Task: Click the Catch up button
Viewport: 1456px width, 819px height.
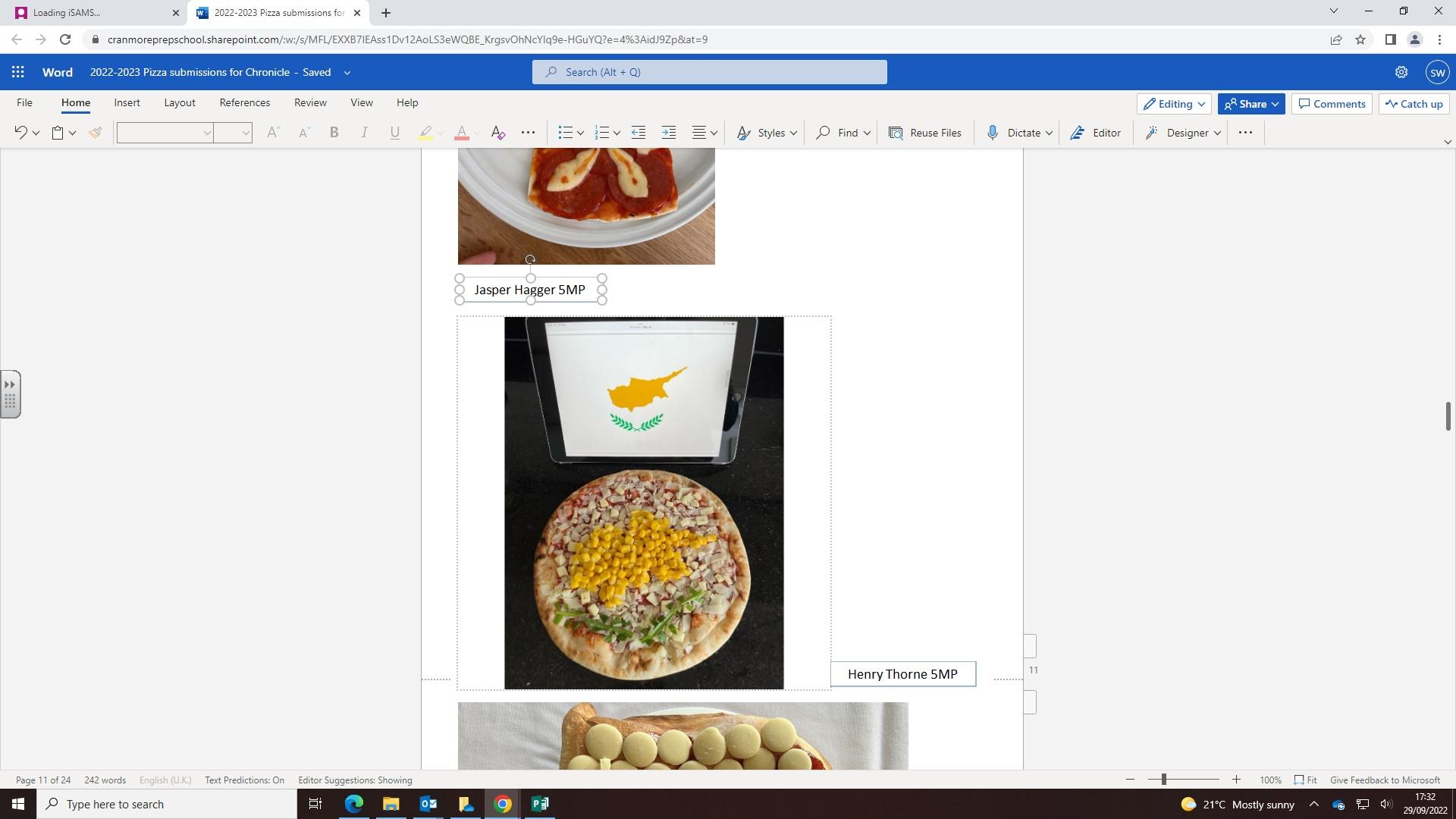Action: pos(1414,104)
